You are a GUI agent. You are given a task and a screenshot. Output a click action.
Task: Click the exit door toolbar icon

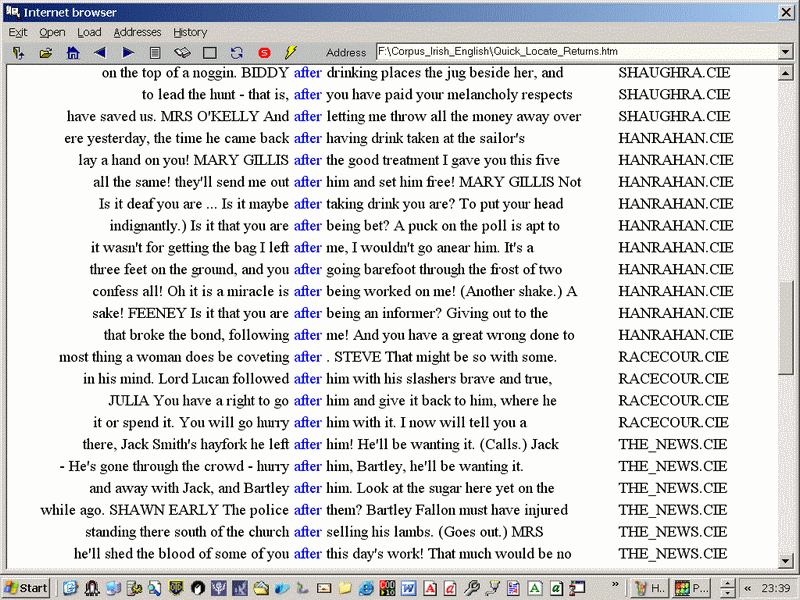(18, 52)
